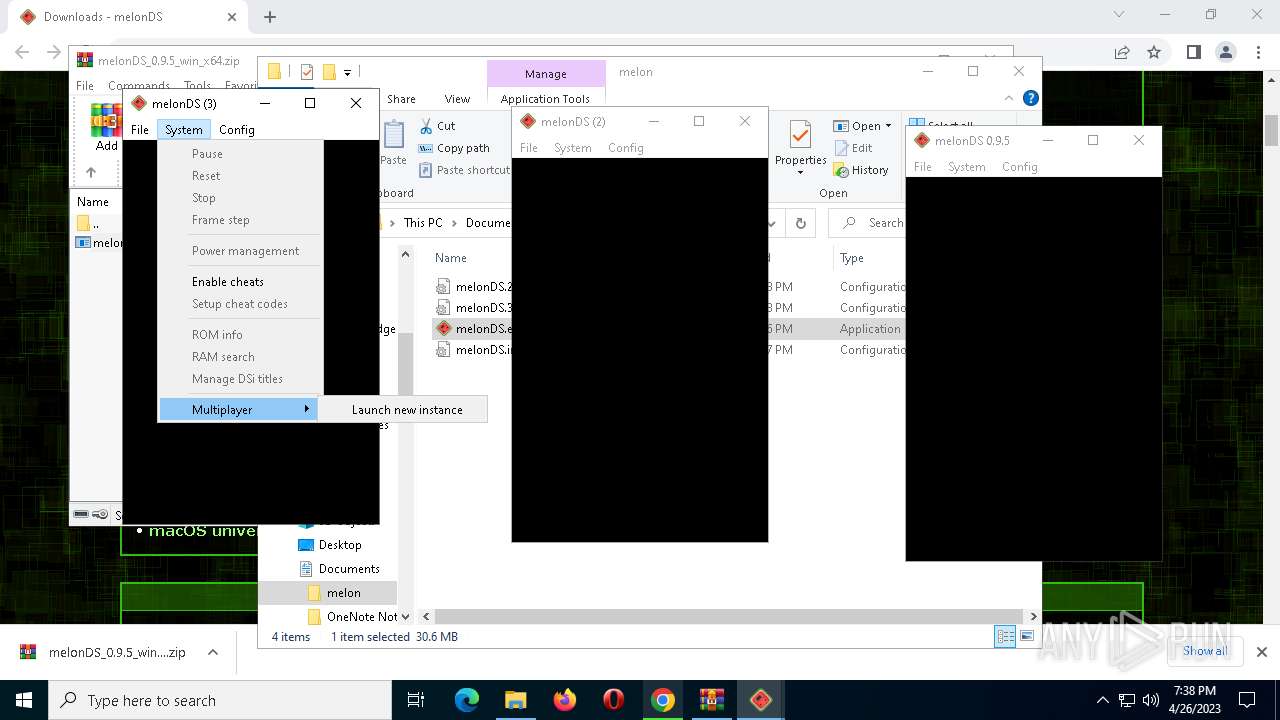Open new Chrome tab

tap(269, 17)
